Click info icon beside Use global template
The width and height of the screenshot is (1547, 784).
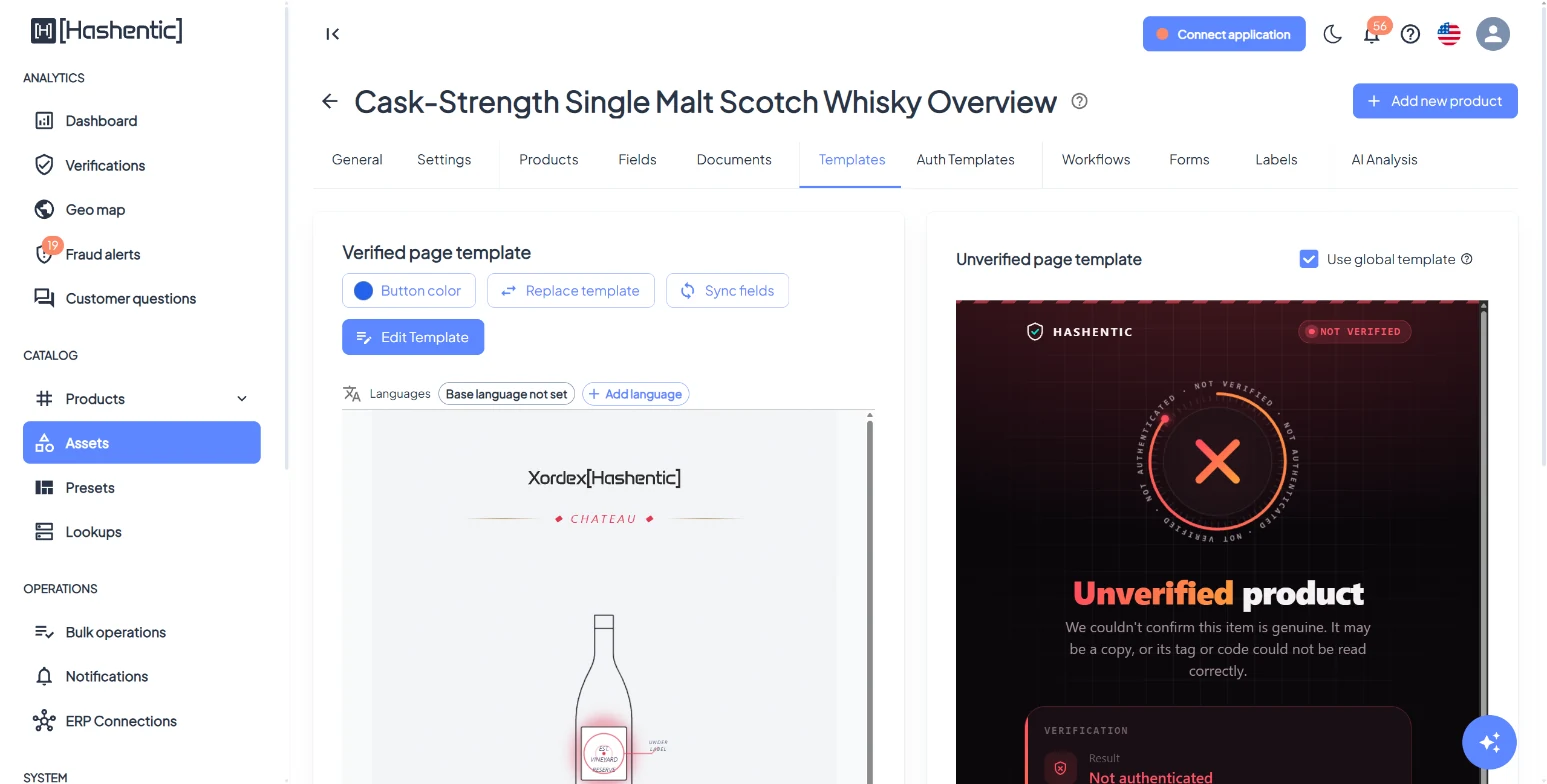(1467, 259)
